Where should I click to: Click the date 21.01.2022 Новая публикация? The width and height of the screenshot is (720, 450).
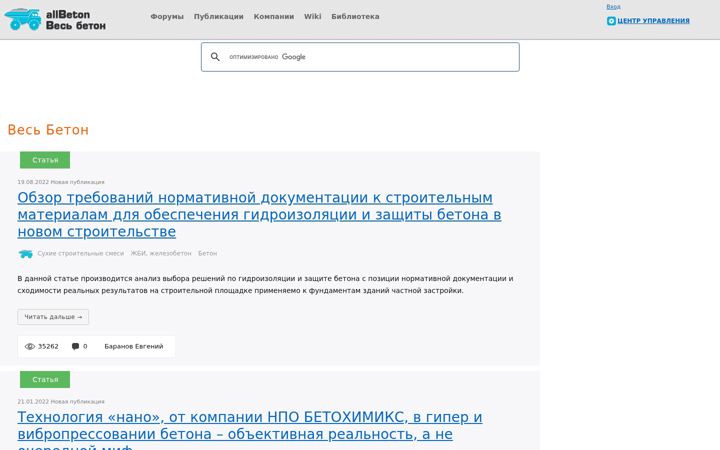61,401
